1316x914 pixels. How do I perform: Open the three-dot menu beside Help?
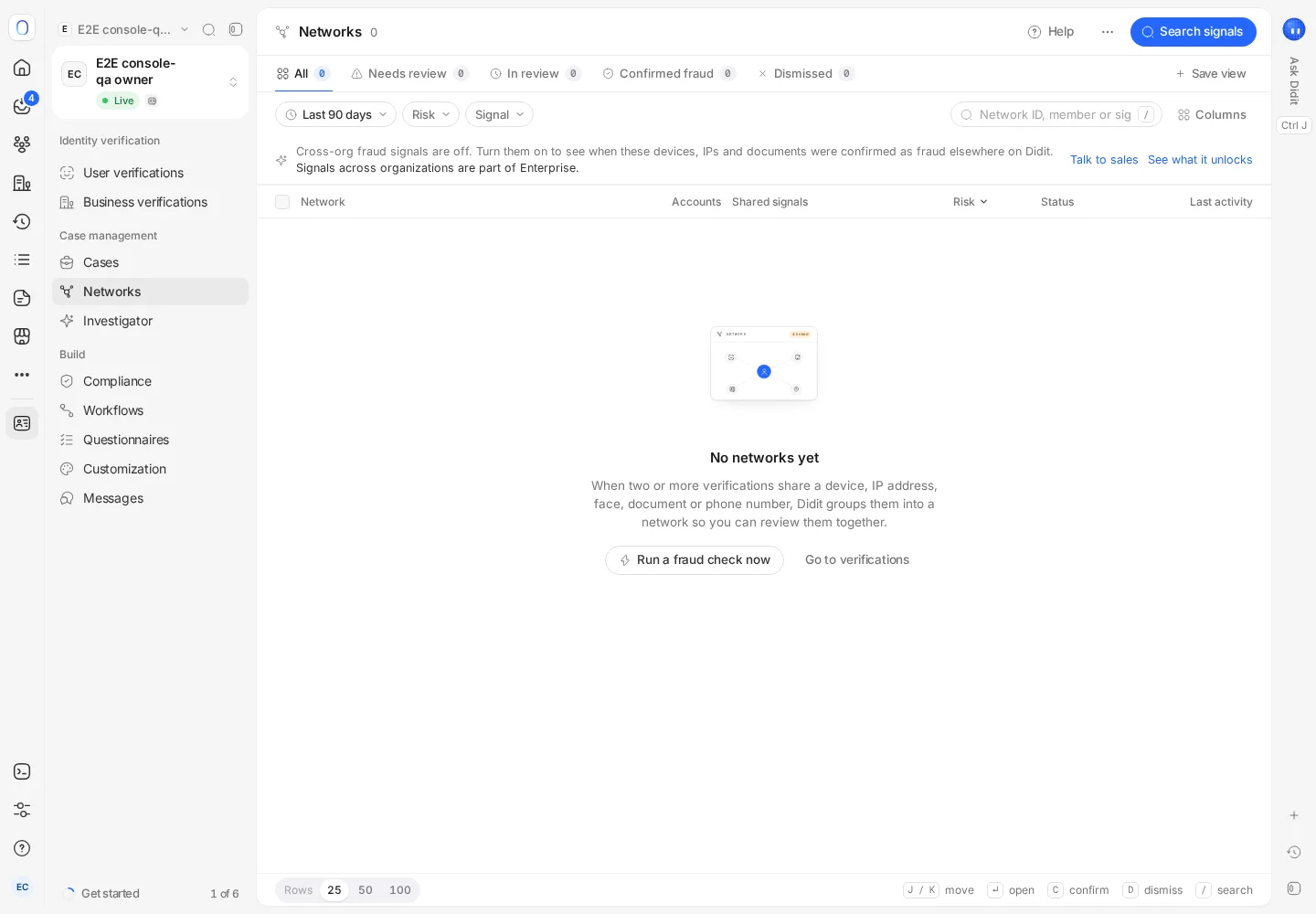[x=1108, y=32]
